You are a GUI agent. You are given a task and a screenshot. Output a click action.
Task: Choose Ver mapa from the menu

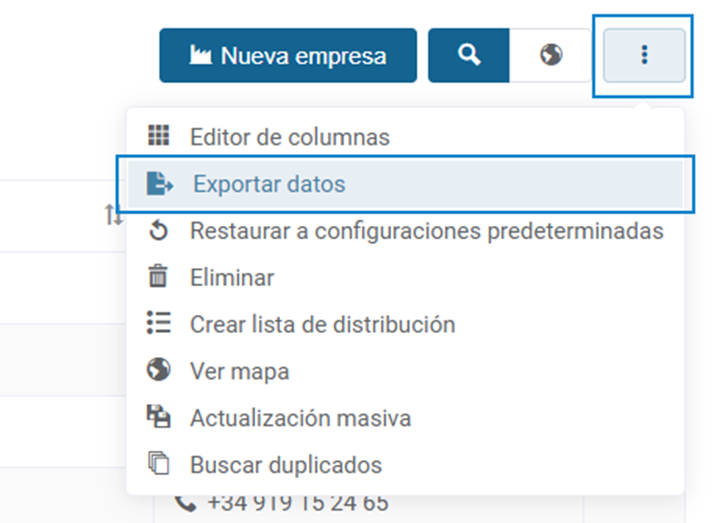point(405,371)
